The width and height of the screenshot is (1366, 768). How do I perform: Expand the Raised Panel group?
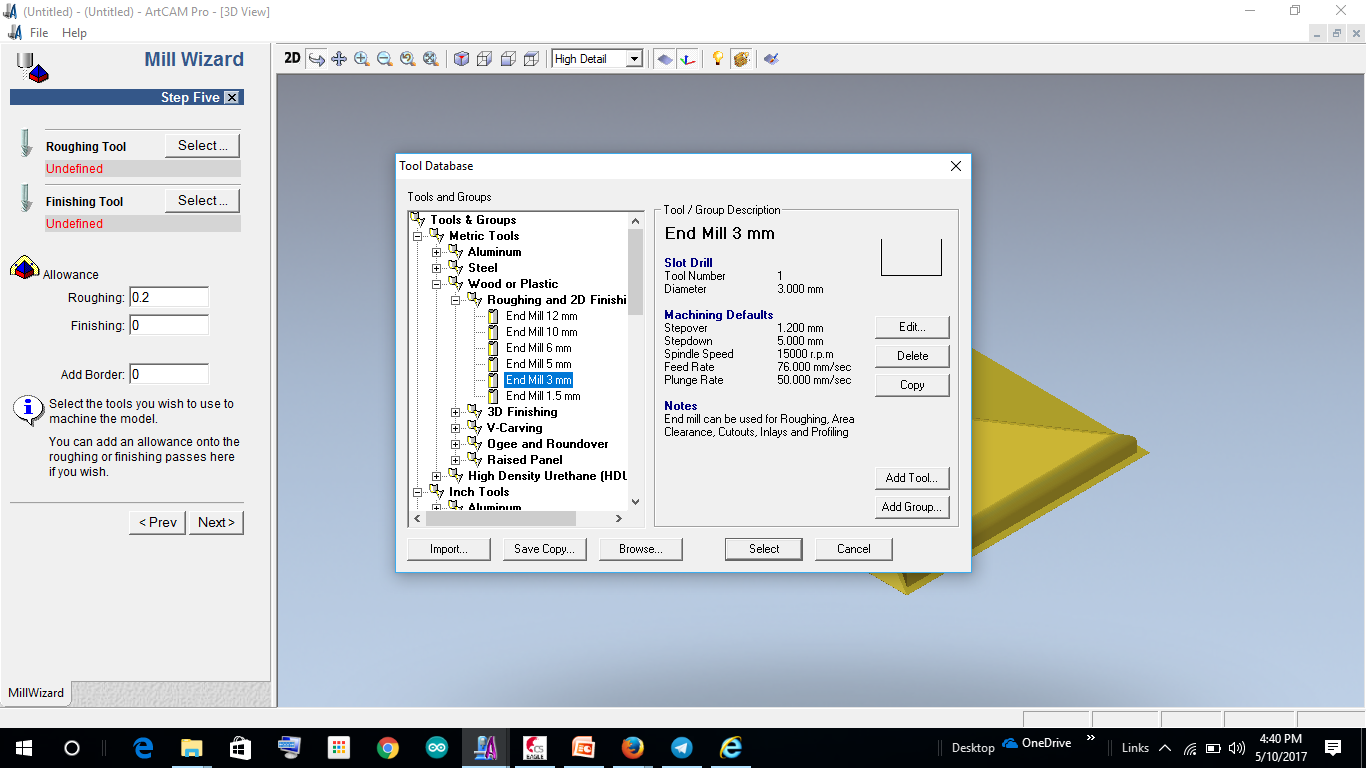click(x=456, y=460)
